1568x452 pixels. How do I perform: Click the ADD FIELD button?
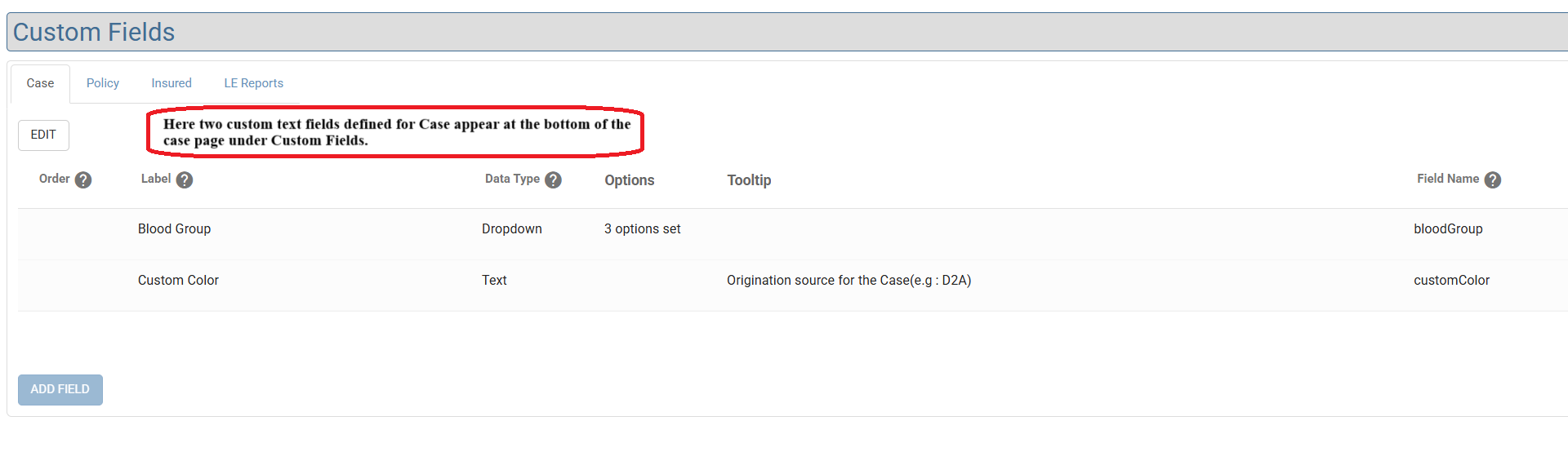[60, 390]
